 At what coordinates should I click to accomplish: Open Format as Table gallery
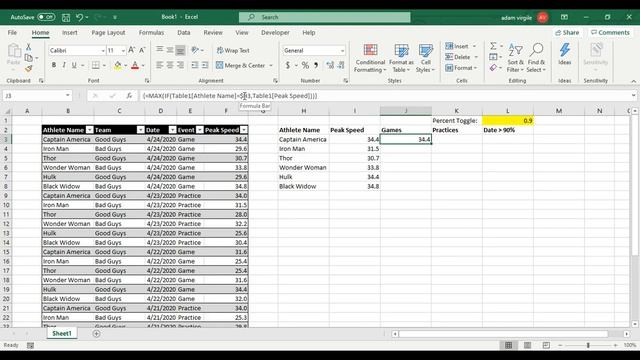(x=401, y=58)
